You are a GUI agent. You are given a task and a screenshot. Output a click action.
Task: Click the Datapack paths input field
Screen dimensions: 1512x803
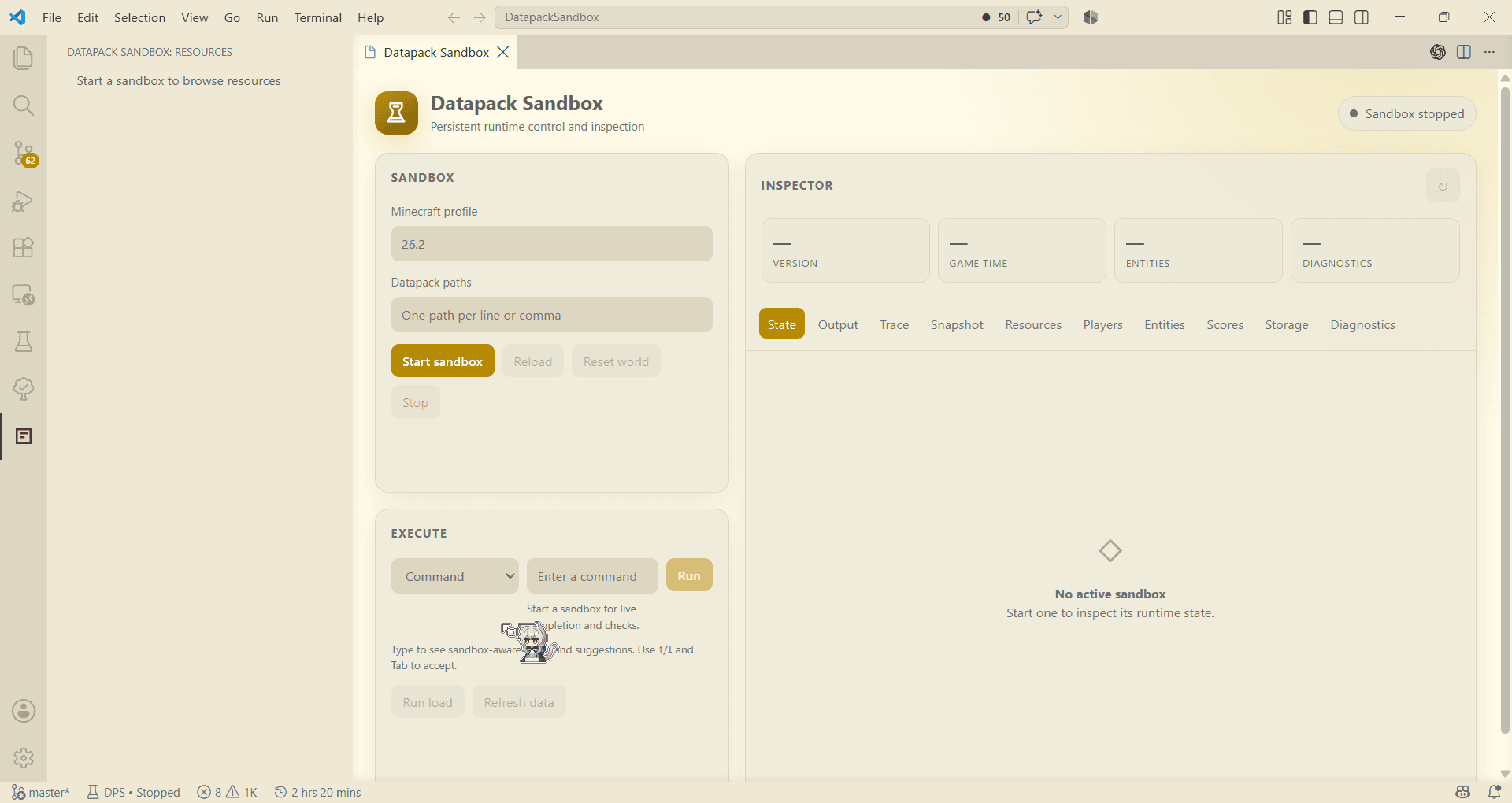pyautogui.click(x=552, y=315)
